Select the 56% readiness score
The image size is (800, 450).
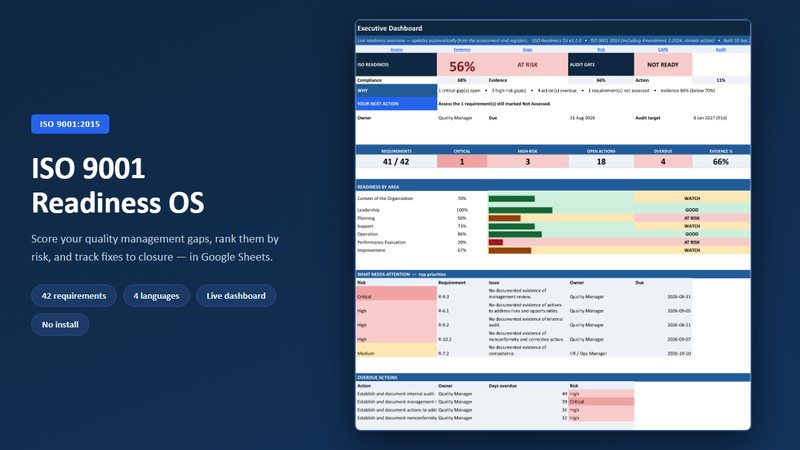462,66
